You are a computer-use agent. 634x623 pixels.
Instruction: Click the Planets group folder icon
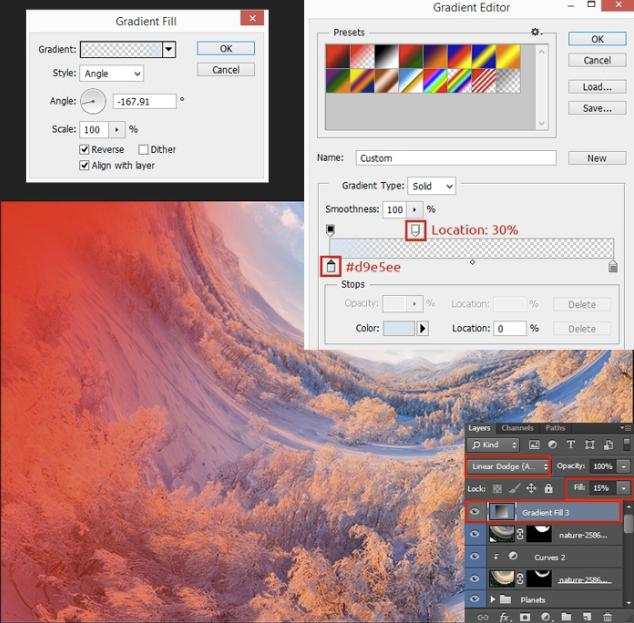(x=505, y=599)
